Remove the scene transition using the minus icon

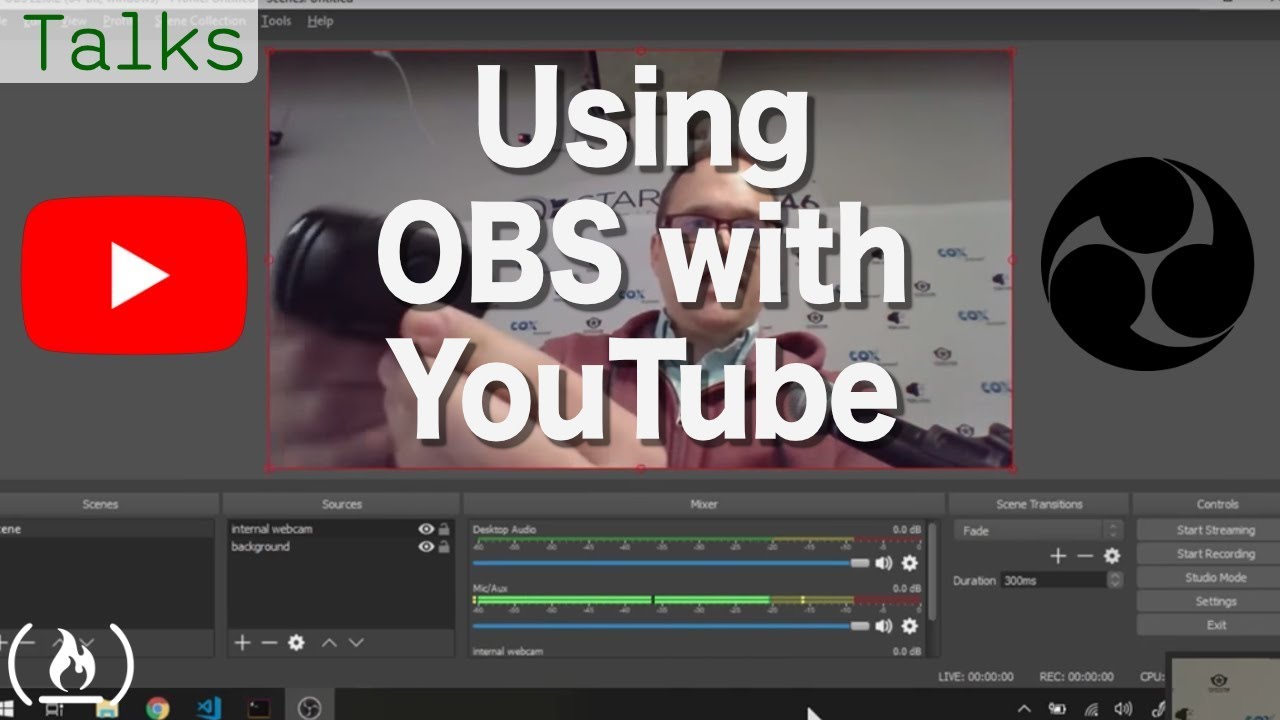click(1085, 556)
